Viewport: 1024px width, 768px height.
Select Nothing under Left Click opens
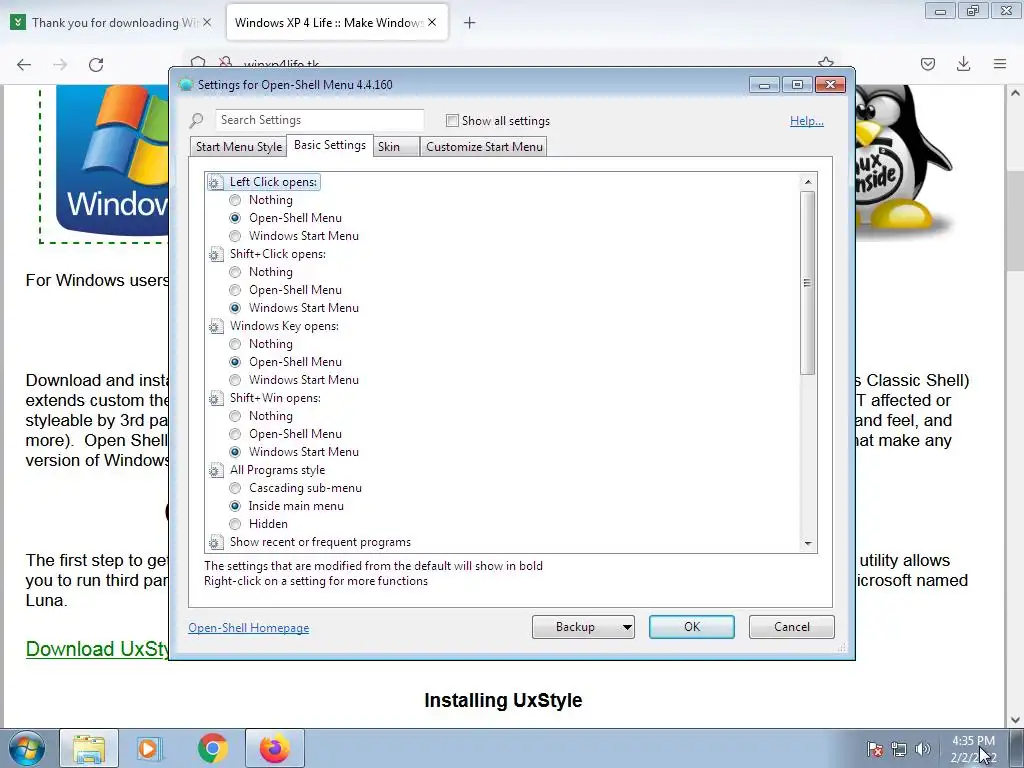click(235, 200)
